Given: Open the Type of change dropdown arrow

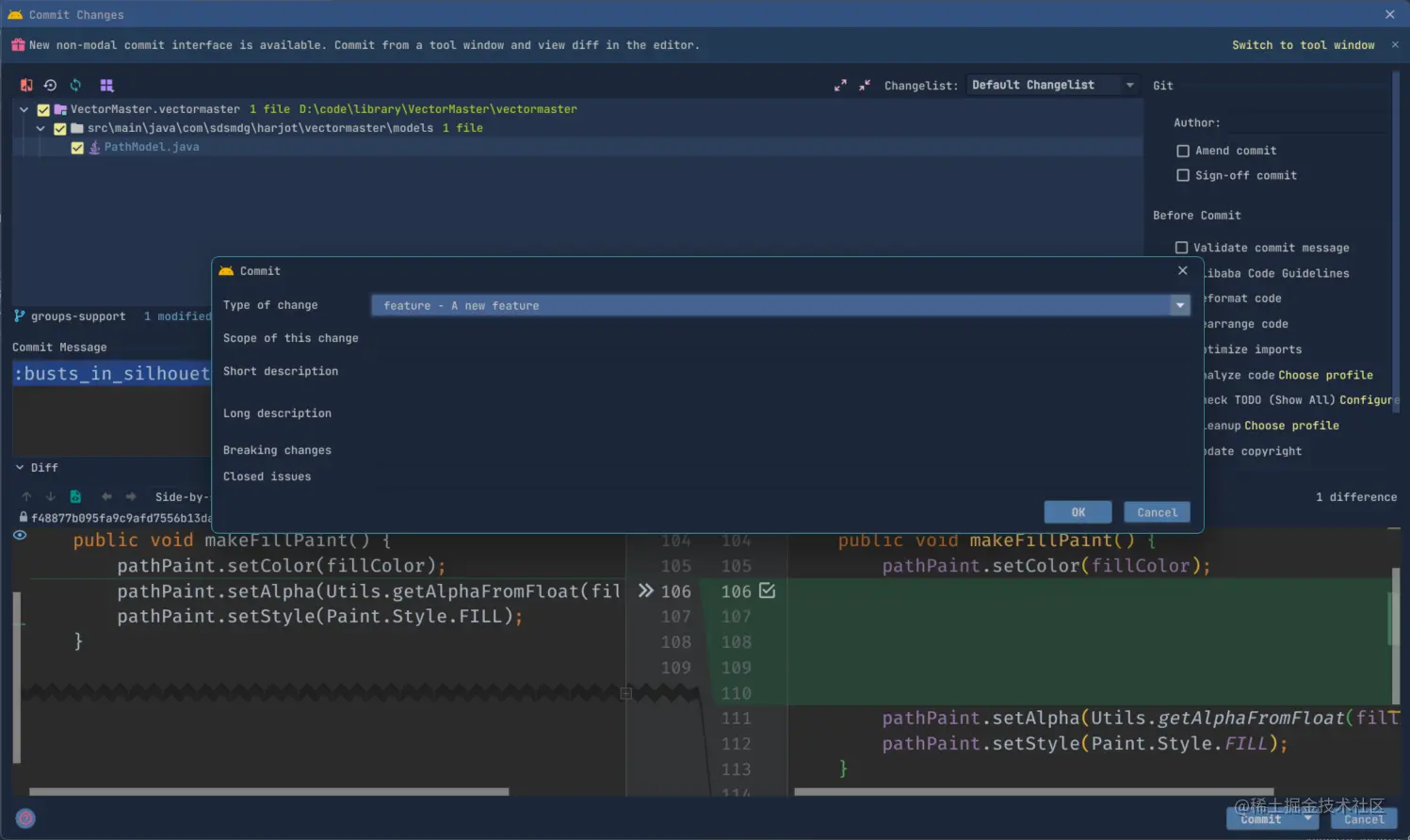Looking at the screenshot, I should (1180, 305).
